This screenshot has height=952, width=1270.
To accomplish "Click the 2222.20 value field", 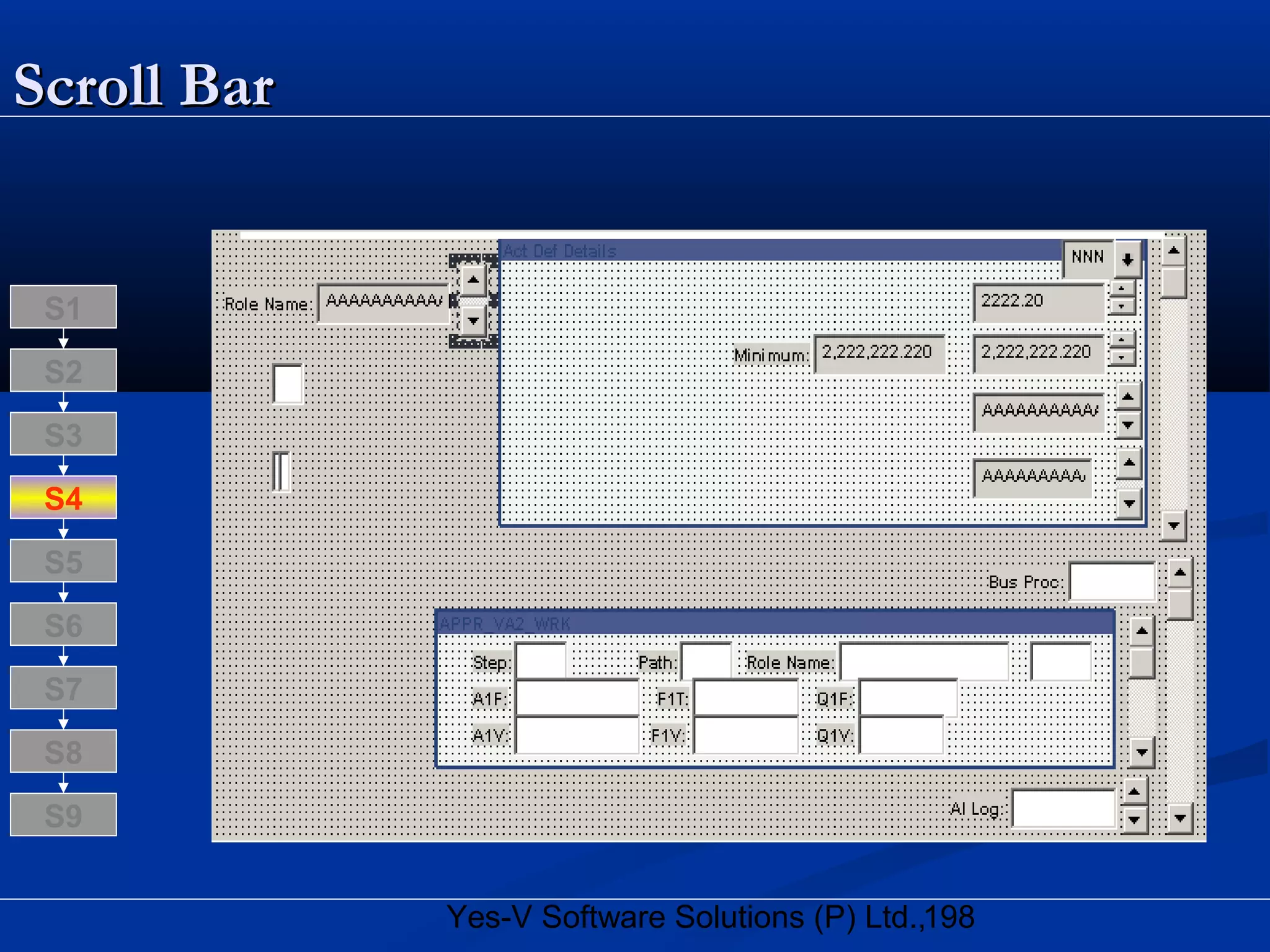I will 1039,302.
